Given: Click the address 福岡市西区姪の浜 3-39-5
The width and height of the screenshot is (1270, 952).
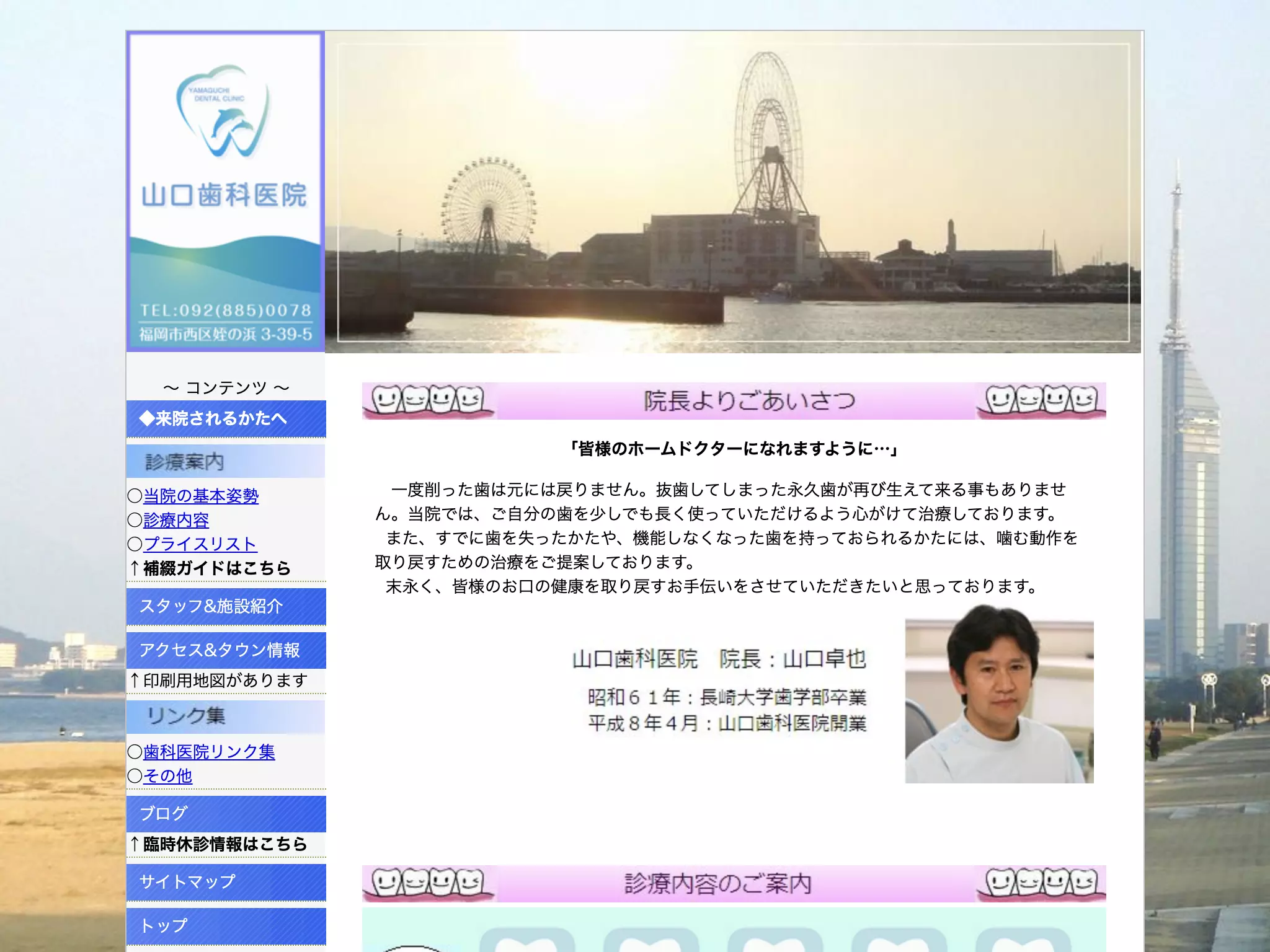Looking at the screenshot, I should tap(226, 335).
